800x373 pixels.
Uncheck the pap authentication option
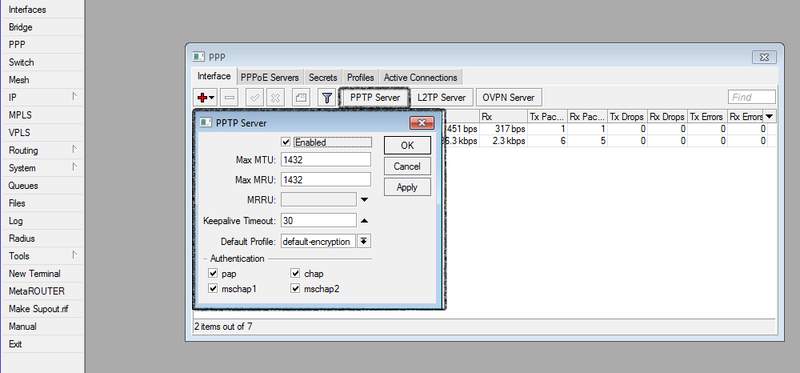213,273
